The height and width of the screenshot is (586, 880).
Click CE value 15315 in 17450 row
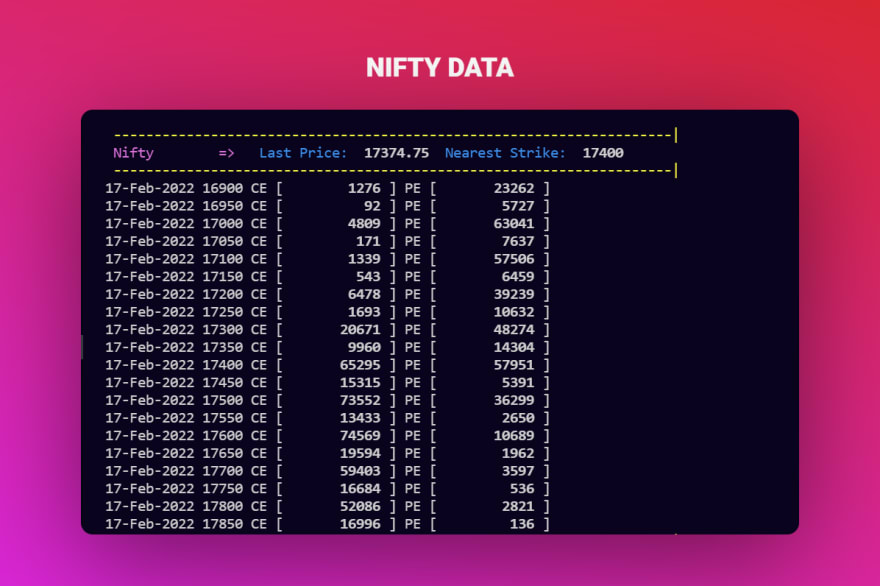point(360,383)
